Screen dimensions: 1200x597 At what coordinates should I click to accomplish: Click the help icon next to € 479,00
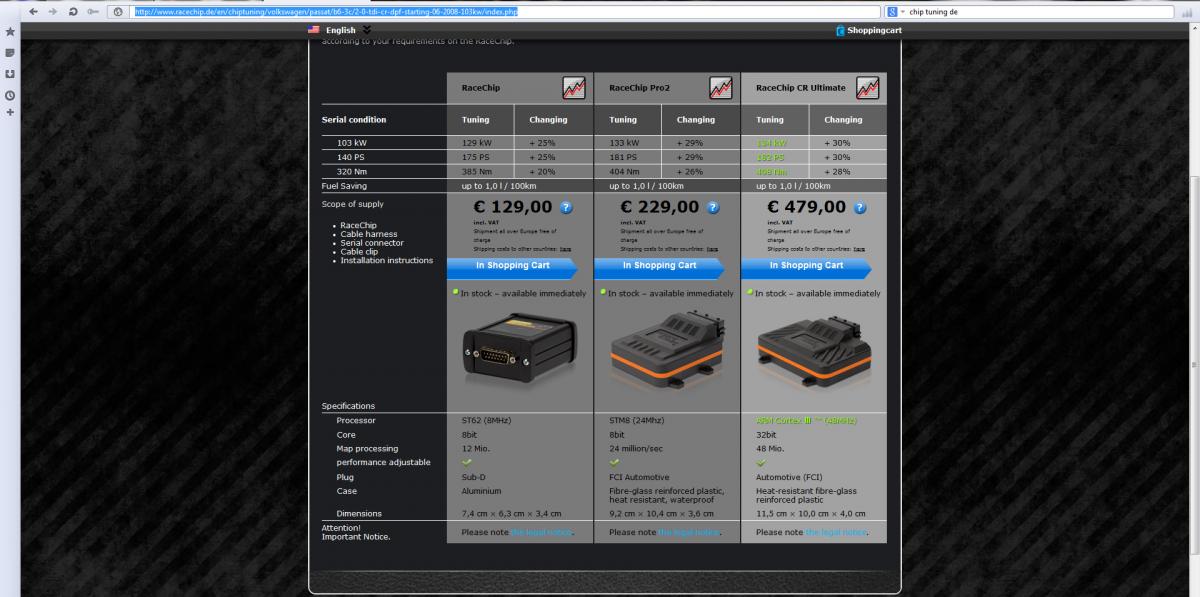pyautogui.click(x=861, y=207)
